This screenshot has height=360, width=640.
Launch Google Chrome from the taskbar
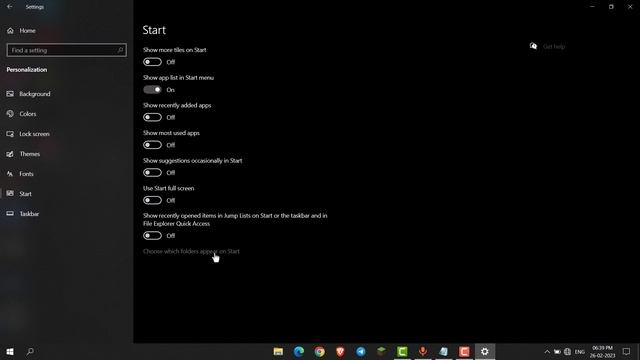(x=320, y=351)
